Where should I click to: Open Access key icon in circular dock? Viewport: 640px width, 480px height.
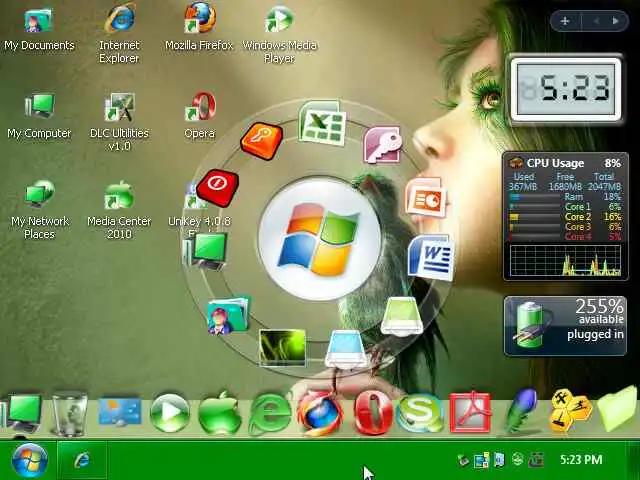(382, 145)
